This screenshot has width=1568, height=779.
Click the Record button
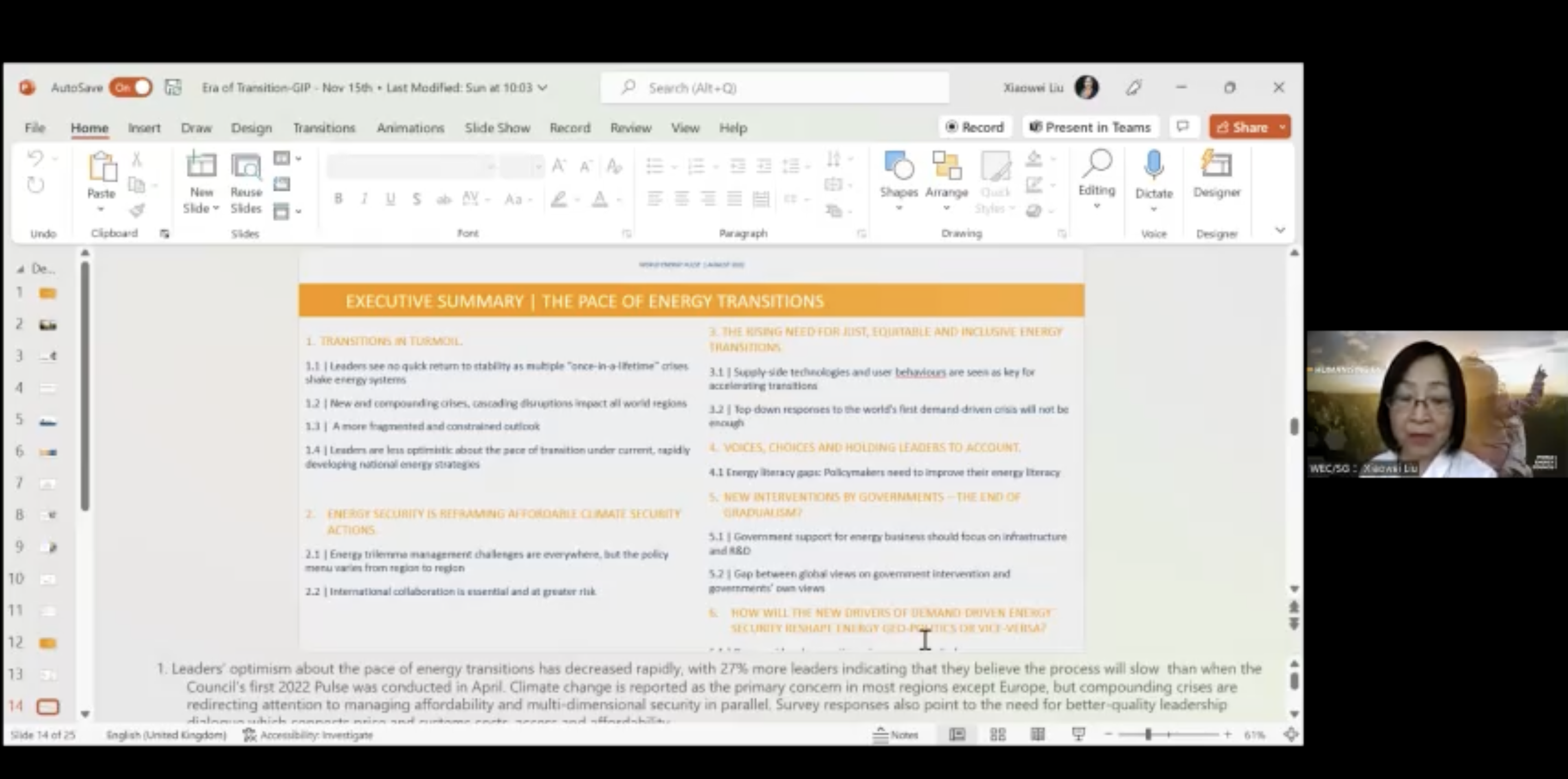[x=975, y=127]
